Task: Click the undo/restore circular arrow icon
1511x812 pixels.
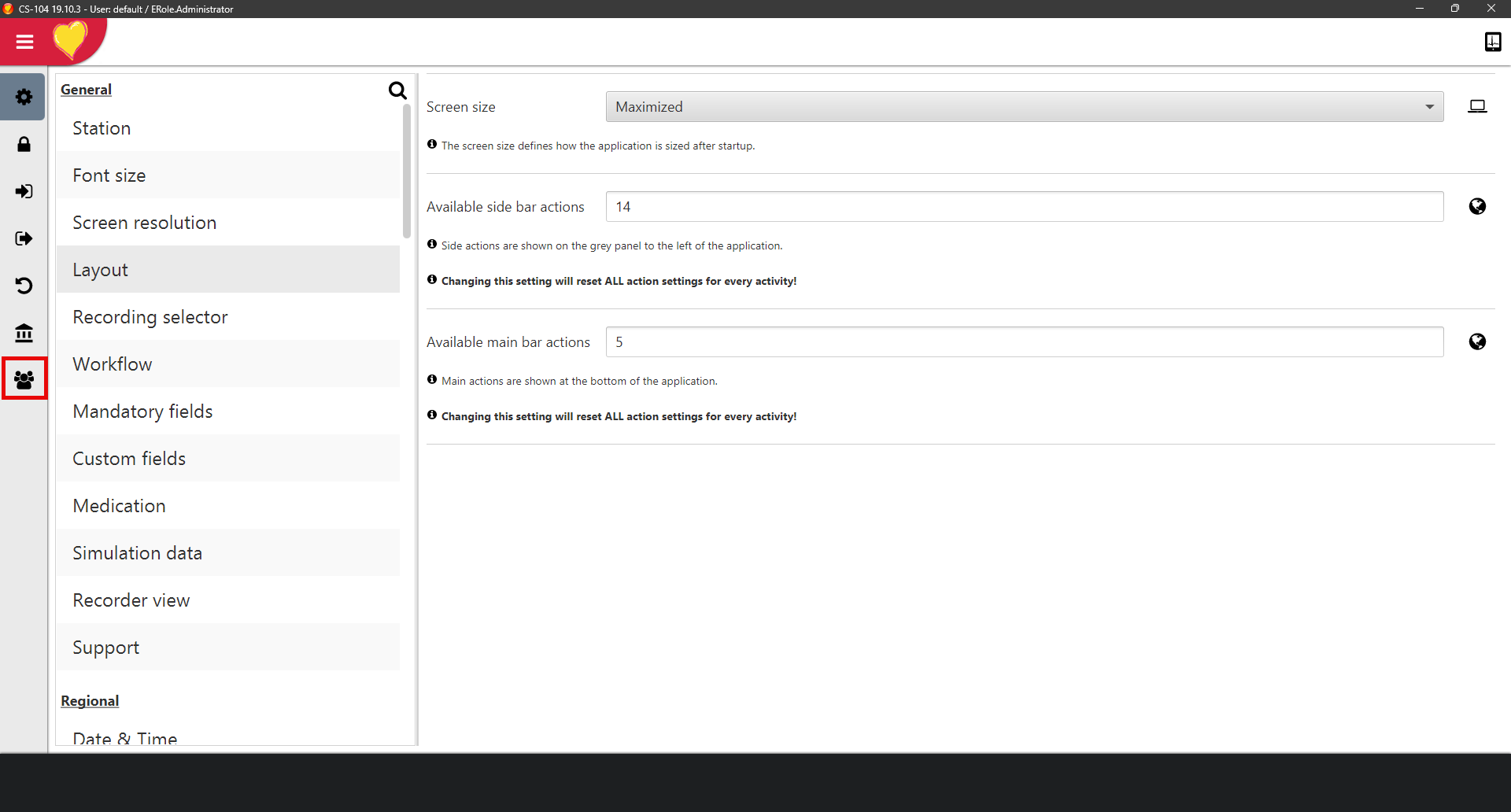Action: 24,286
